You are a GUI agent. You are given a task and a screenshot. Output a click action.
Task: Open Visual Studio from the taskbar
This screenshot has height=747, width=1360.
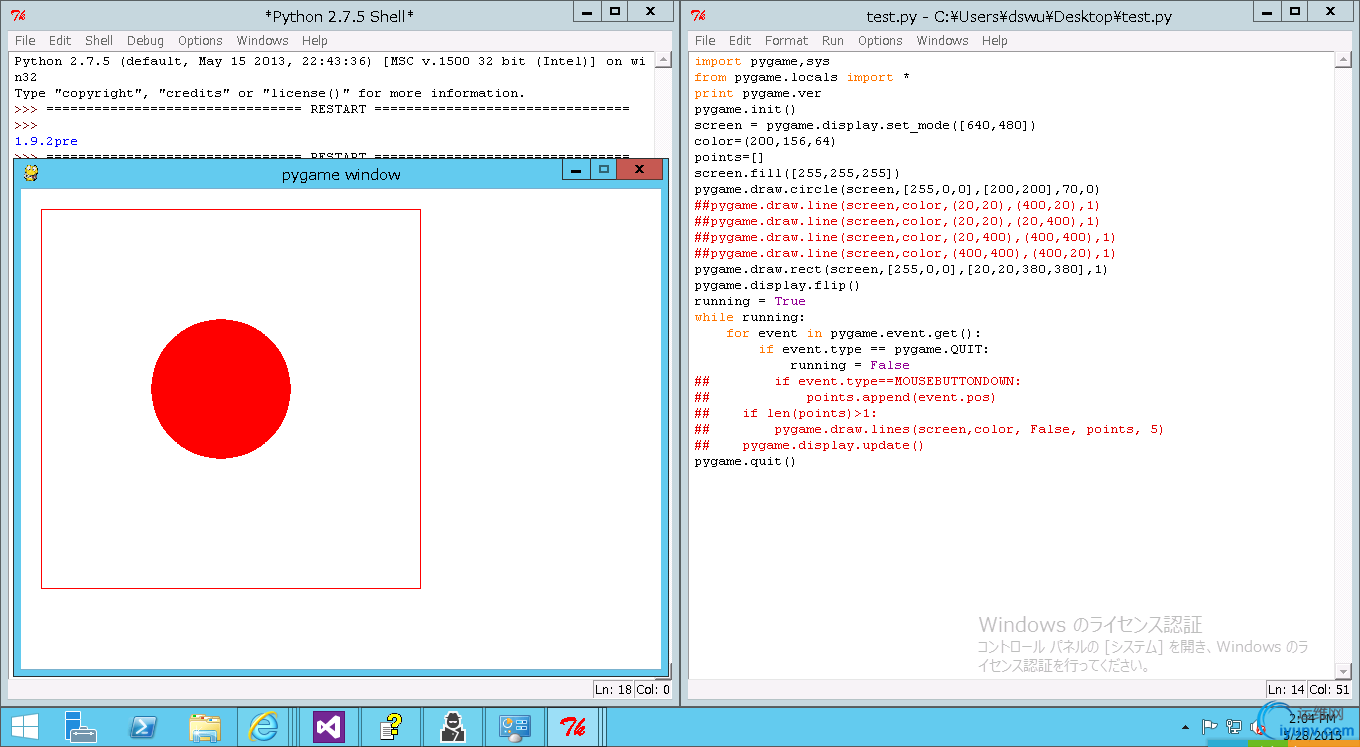328,727
